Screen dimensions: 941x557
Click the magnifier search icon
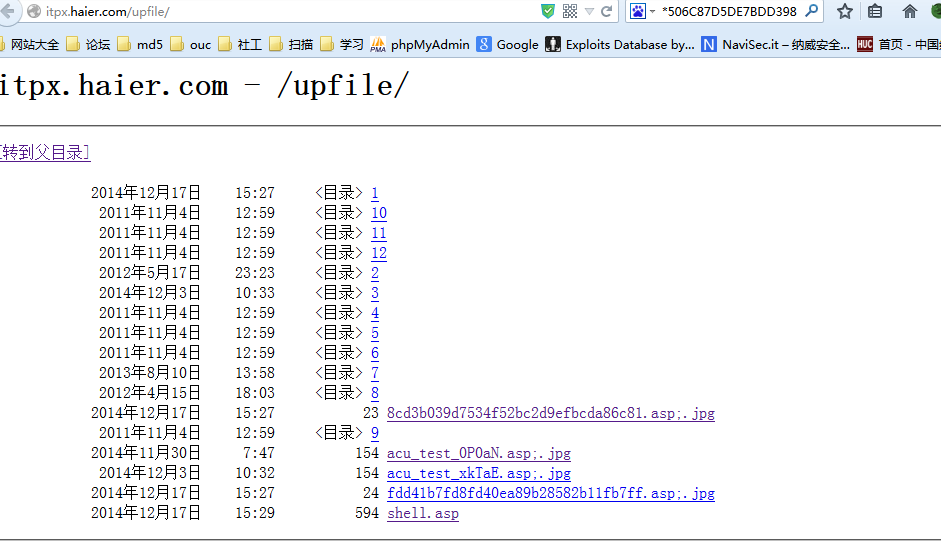[811, 11]
